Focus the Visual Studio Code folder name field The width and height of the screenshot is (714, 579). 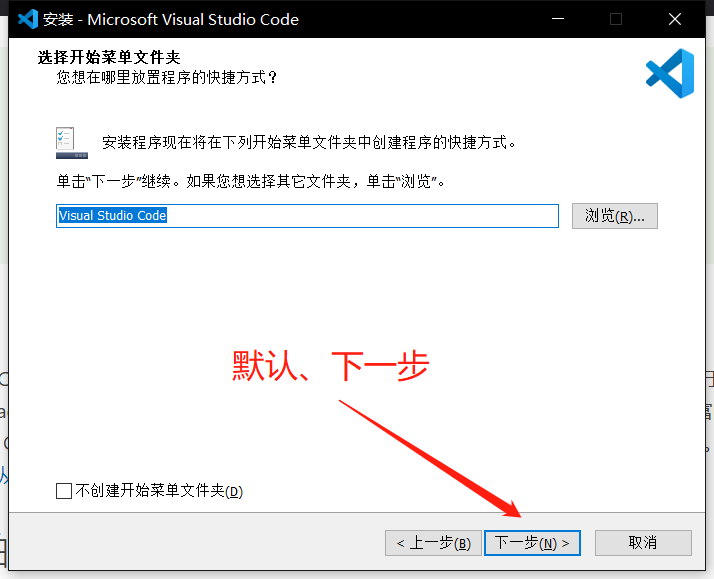tap(307, 216)
